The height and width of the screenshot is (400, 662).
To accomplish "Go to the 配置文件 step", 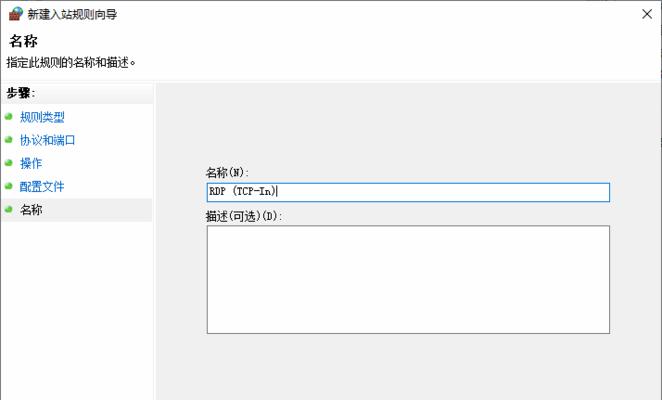I will click(x=42, y=186).
